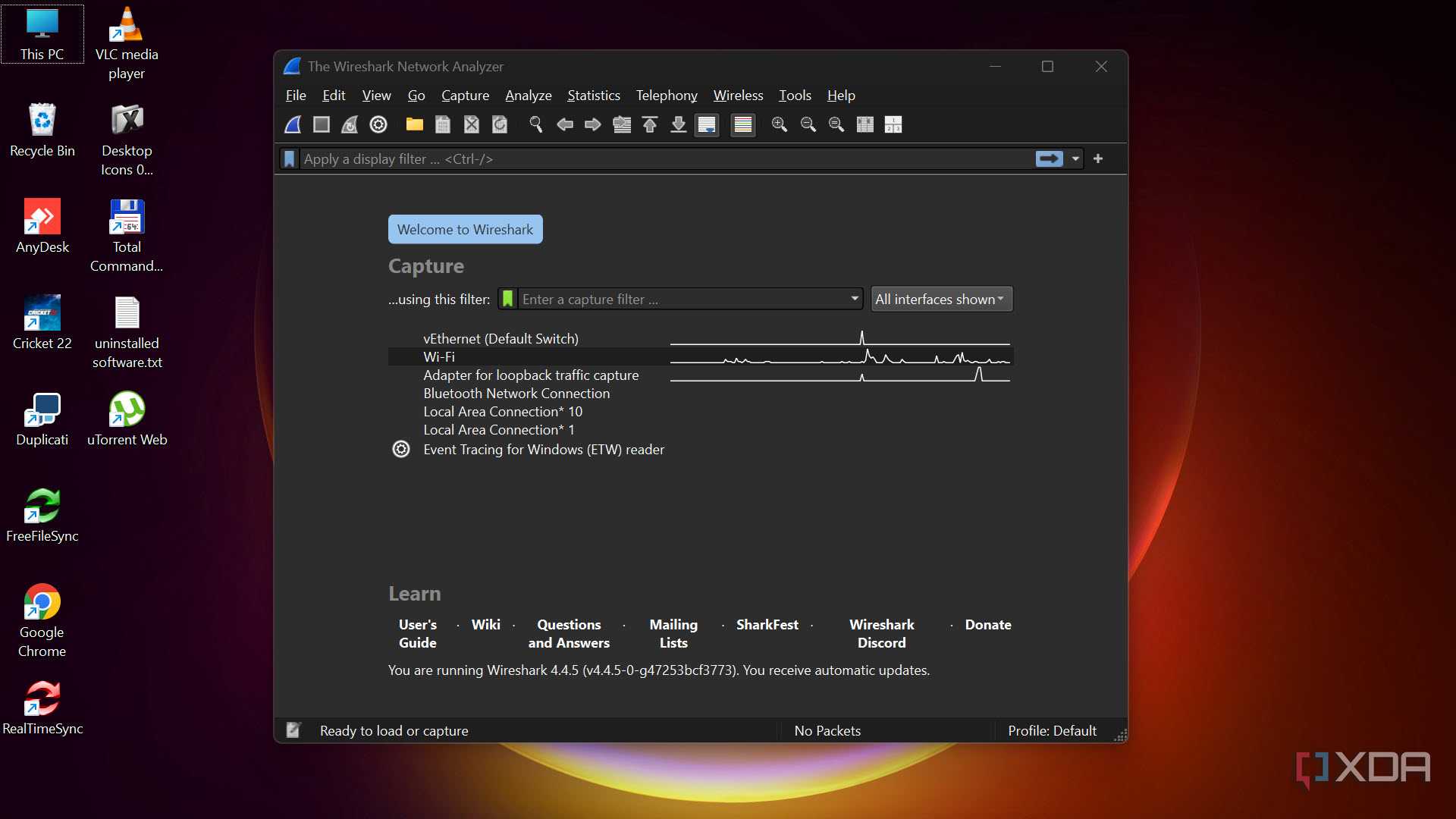The image size is (1456, 819).
Task: Click the zoom in text icon
Action: (780, 124)
